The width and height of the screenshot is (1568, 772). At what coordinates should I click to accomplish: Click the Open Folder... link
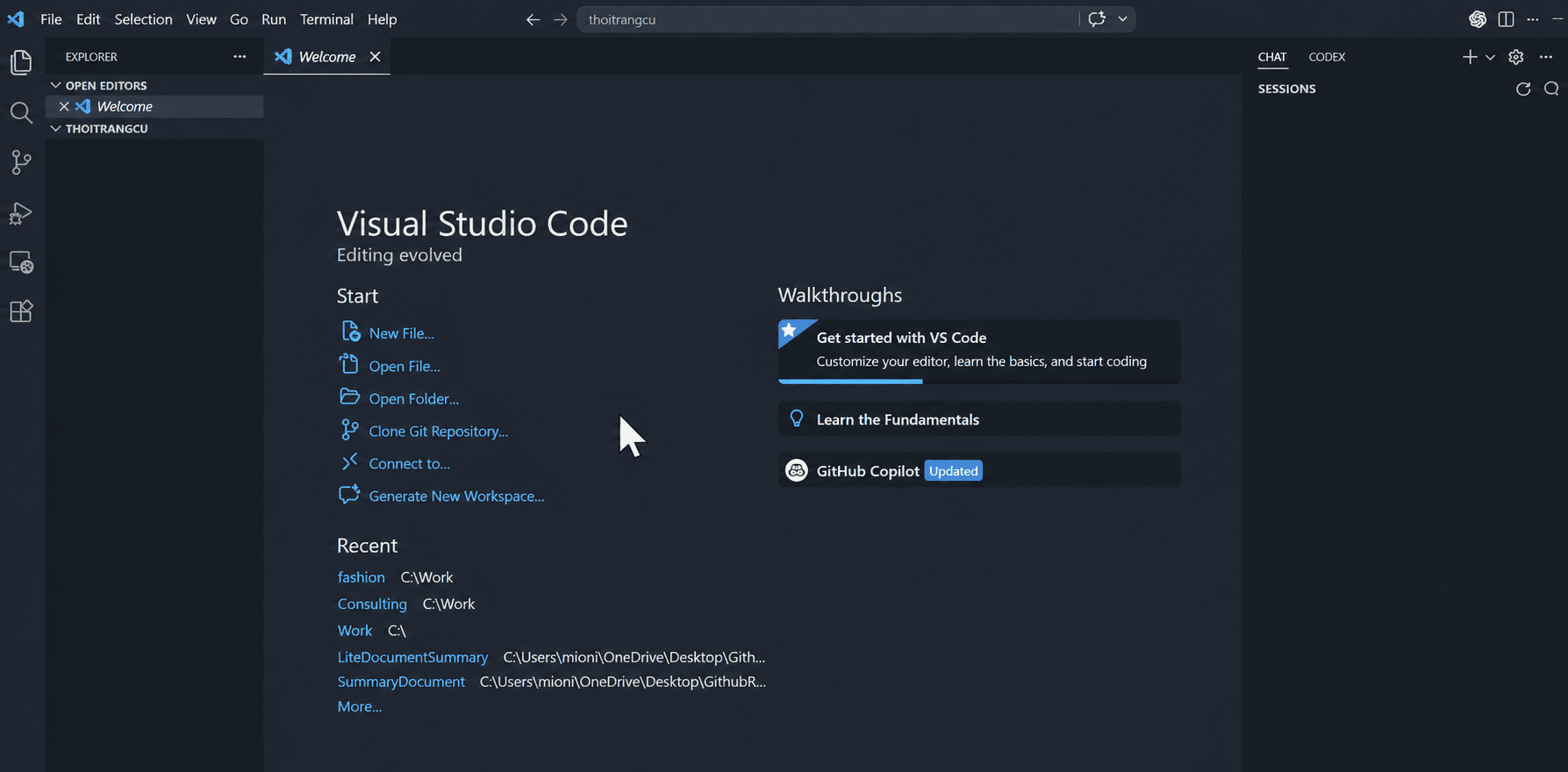point(413,398)
